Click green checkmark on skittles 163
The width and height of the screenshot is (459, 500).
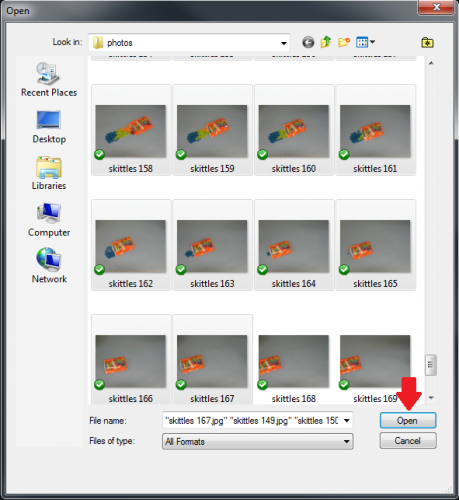point(181,269)
